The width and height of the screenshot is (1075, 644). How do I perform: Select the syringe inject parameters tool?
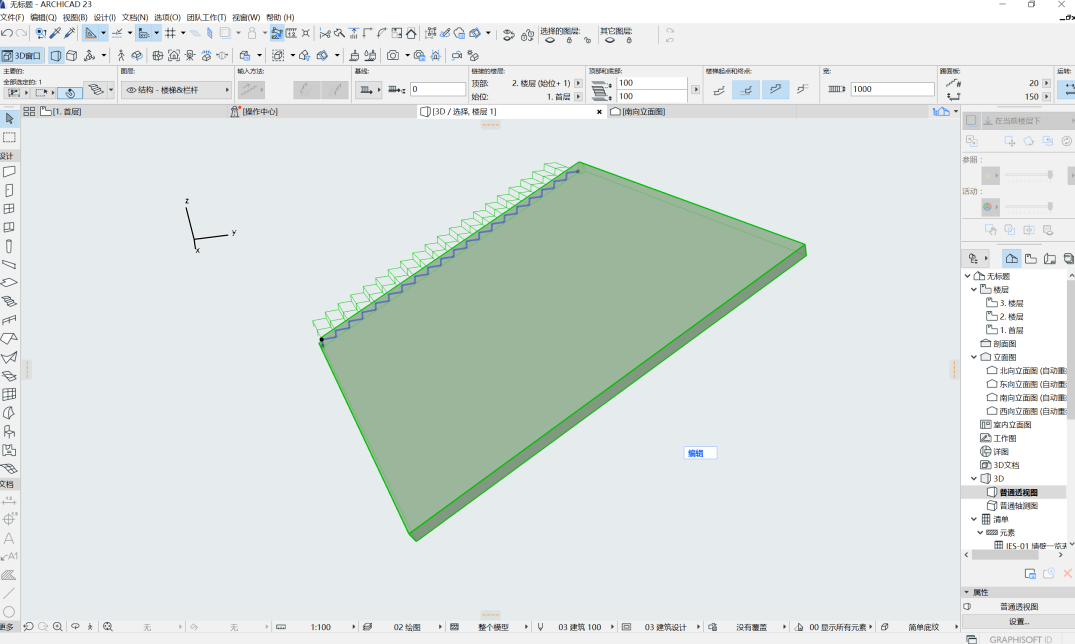tap(69, 33)
